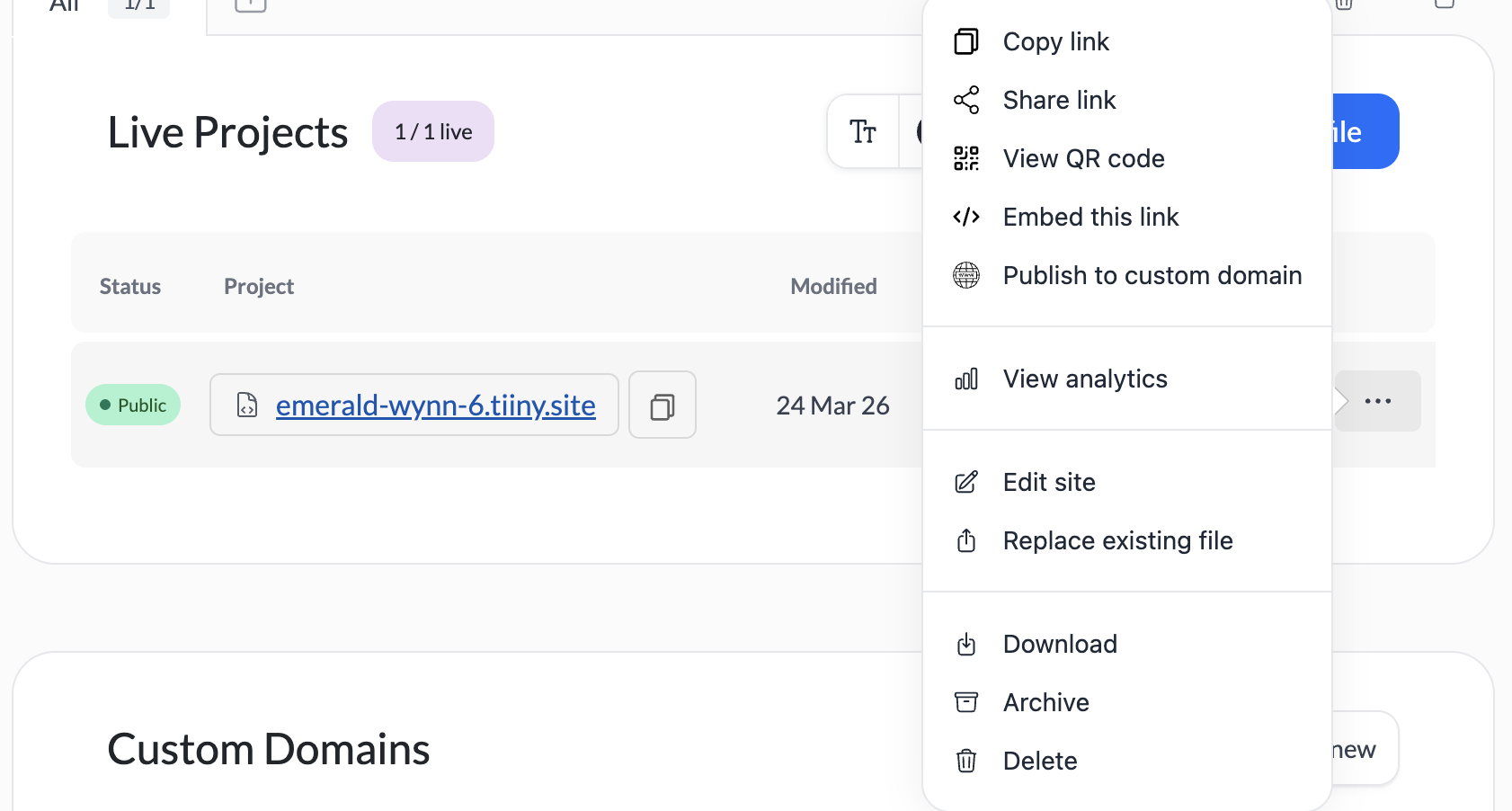The width and height of the screenshot is (1512, 811).
Task: Click the text size Tt button
Action: pyautogui.click(x=863, y=132)
